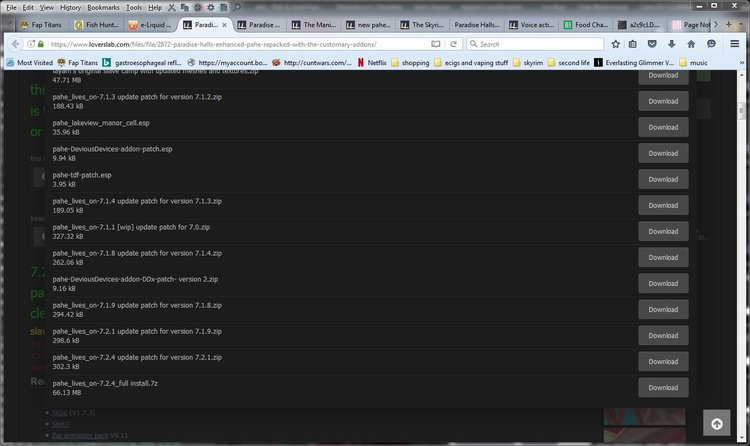750x446 pixels.
Task: Switch to the Fish Hunt... tab
Action: [98, 24]
